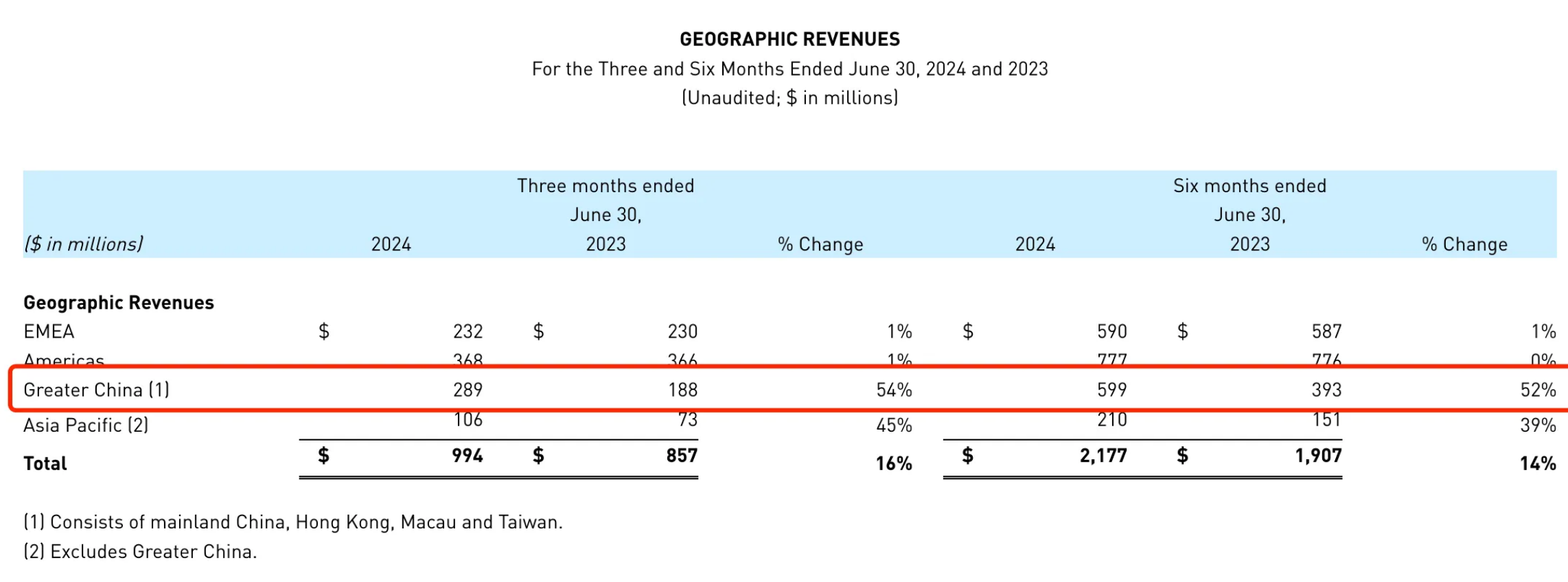
Task: Click the EMEA six-month 2023 value 587
Action: (1326, 331)
